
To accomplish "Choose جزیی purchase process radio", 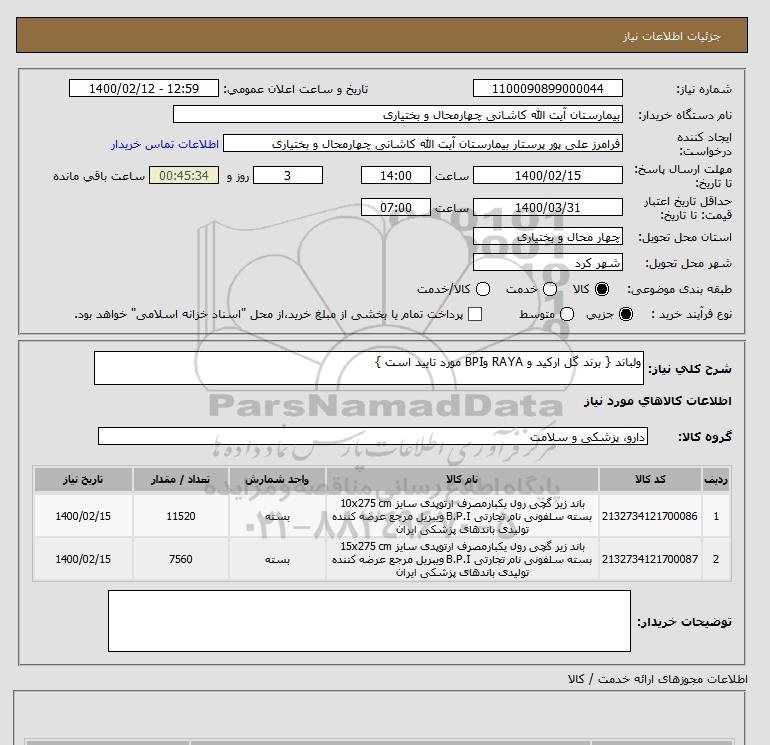I will (x=626, y=314).
